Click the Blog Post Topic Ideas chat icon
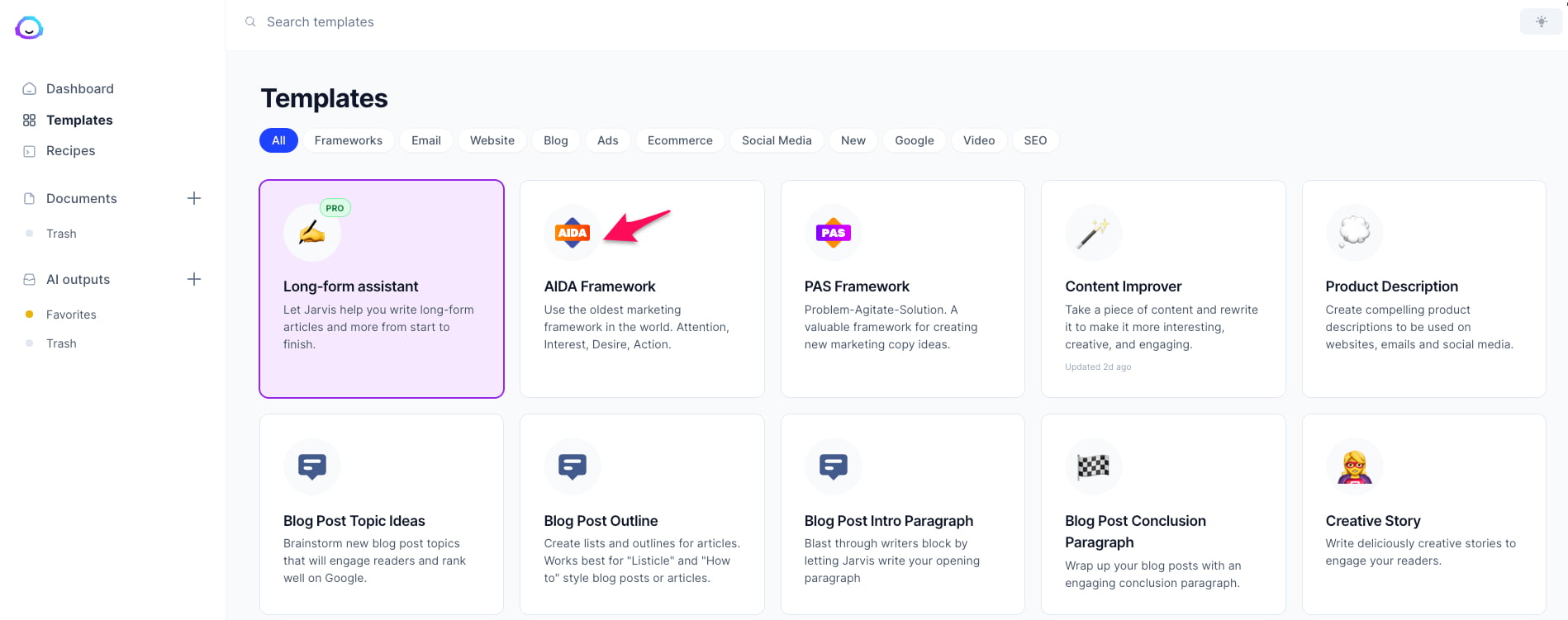 coord(311,466)
